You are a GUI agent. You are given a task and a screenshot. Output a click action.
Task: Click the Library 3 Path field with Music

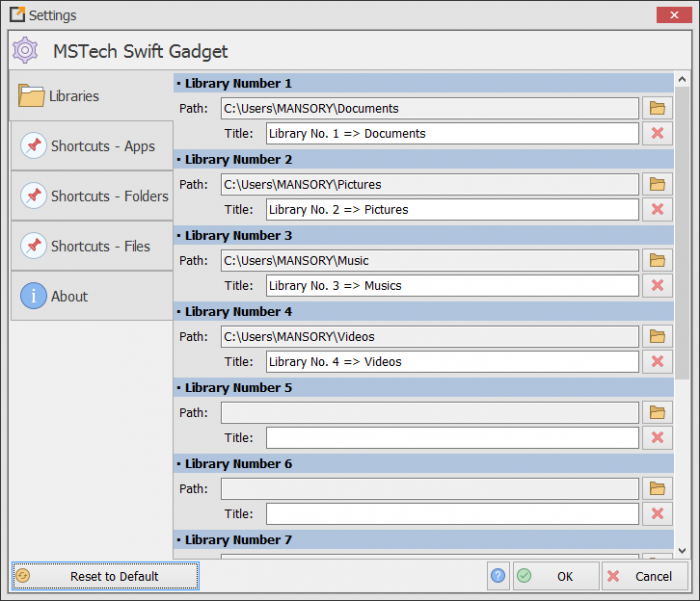tap(429, 260)
